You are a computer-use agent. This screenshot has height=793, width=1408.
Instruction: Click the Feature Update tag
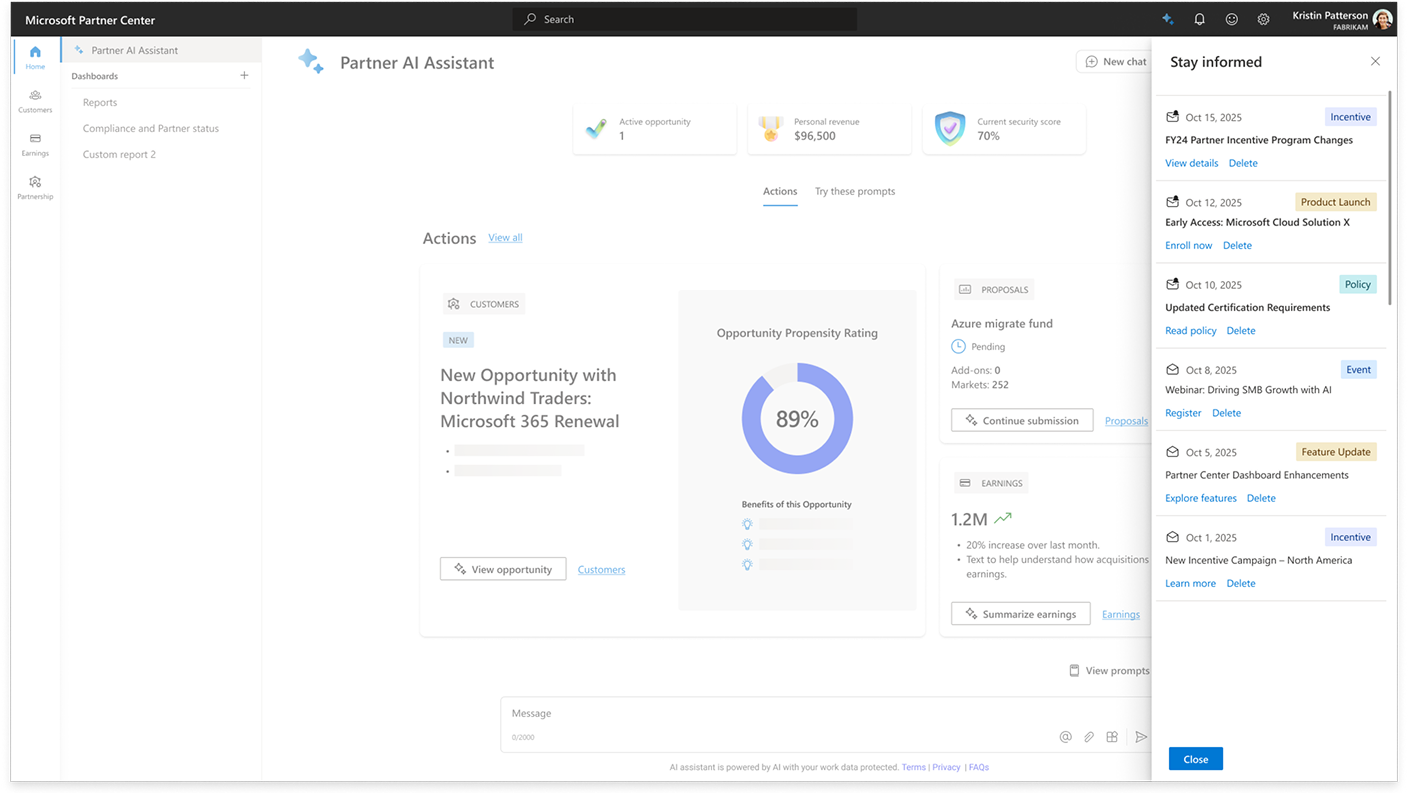[x=1335, y=452]
